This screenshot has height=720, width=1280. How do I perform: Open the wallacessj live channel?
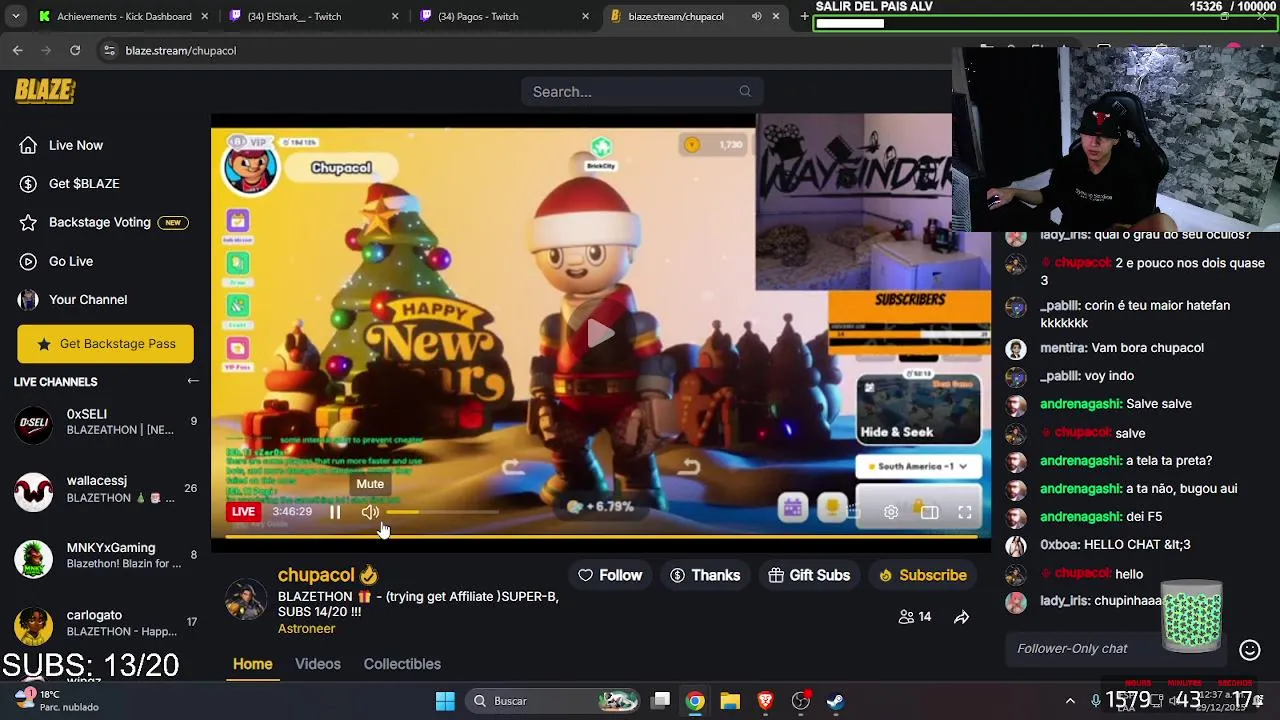tap(105, 490)
